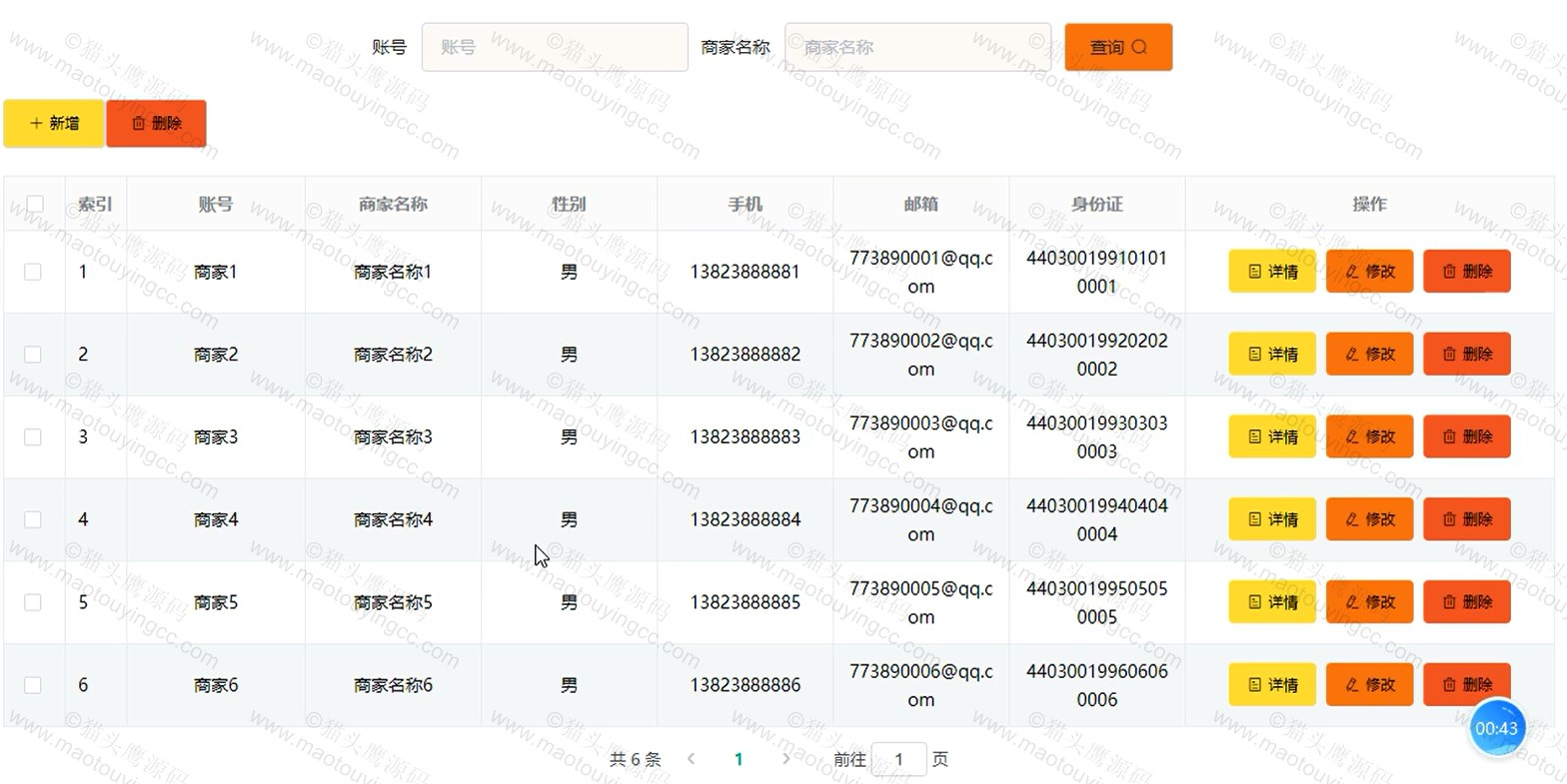Click the 商家名称6 cell
This screenshot has width=1567, height=784.
[x=393, y=685]
